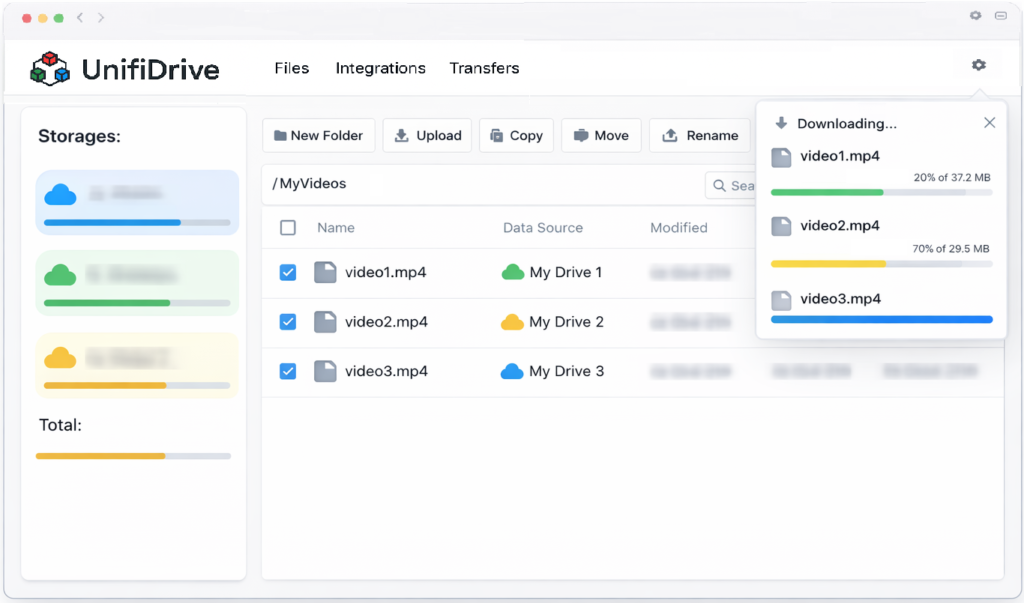Open the settings gear in the app header
This screenshot has width=1024, height=603.
click(978, 64)
